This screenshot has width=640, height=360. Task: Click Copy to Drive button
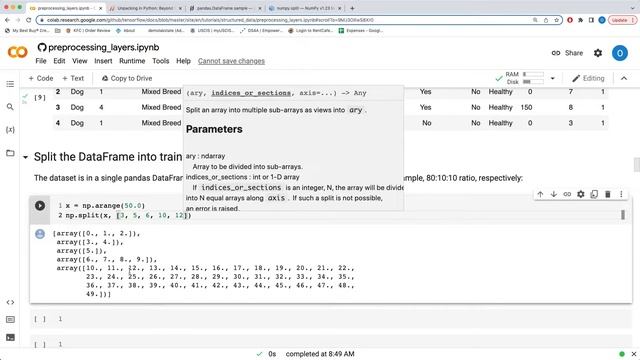click(127, 78)
